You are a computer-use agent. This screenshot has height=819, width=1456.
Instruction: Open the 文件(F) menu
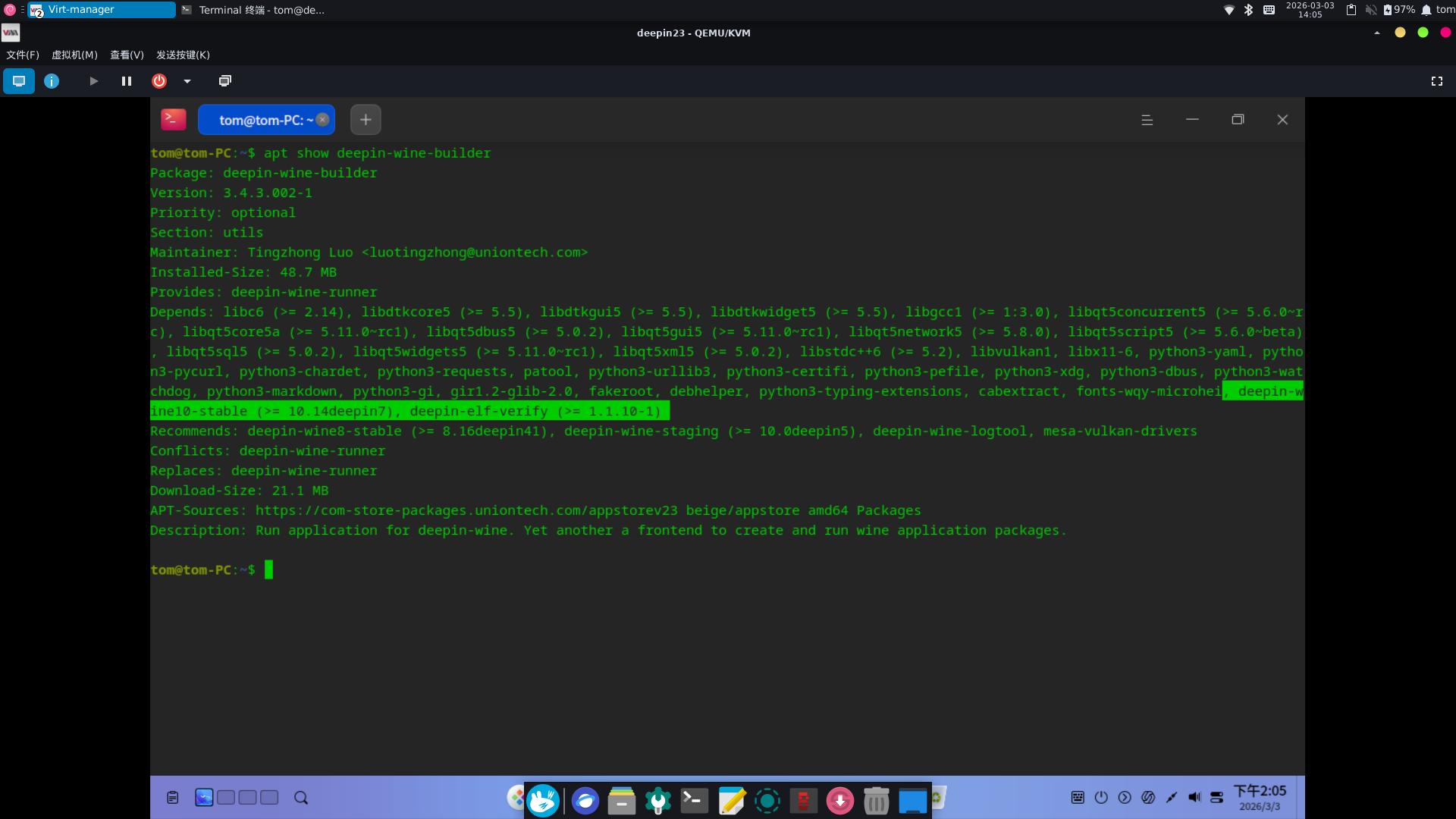point(23,55)
